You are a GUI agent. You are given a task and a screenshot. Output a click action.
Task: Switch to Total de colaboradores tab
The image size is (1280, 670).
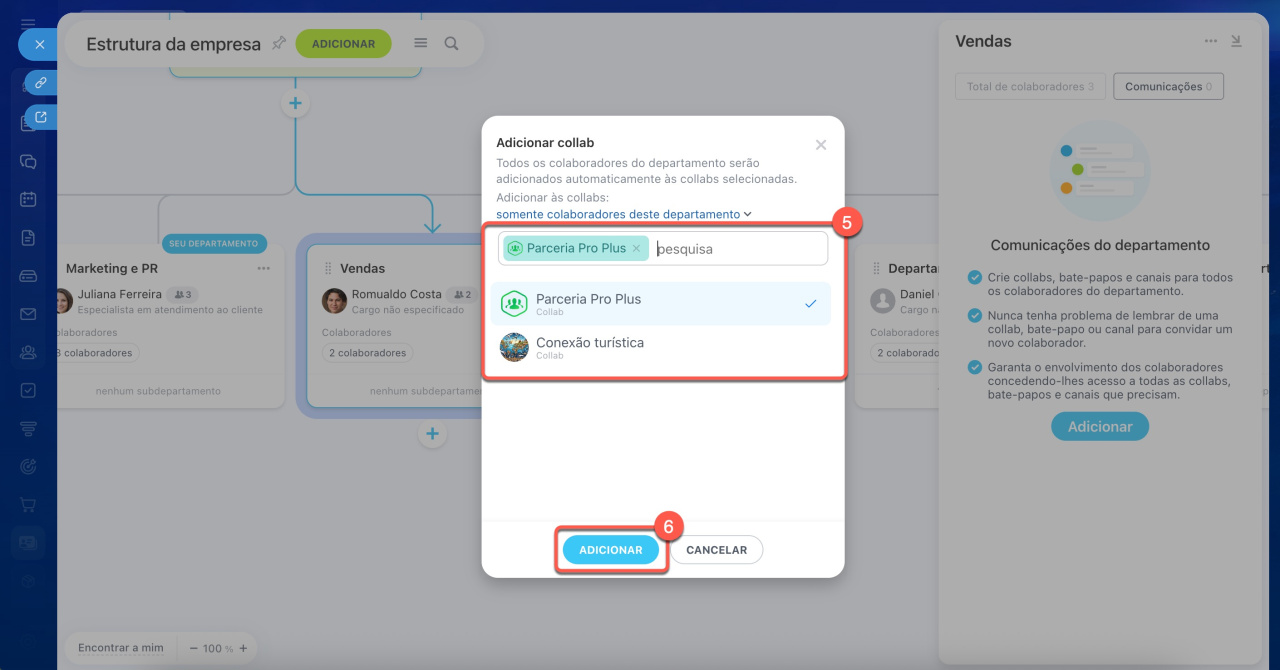click(1029, 87)
